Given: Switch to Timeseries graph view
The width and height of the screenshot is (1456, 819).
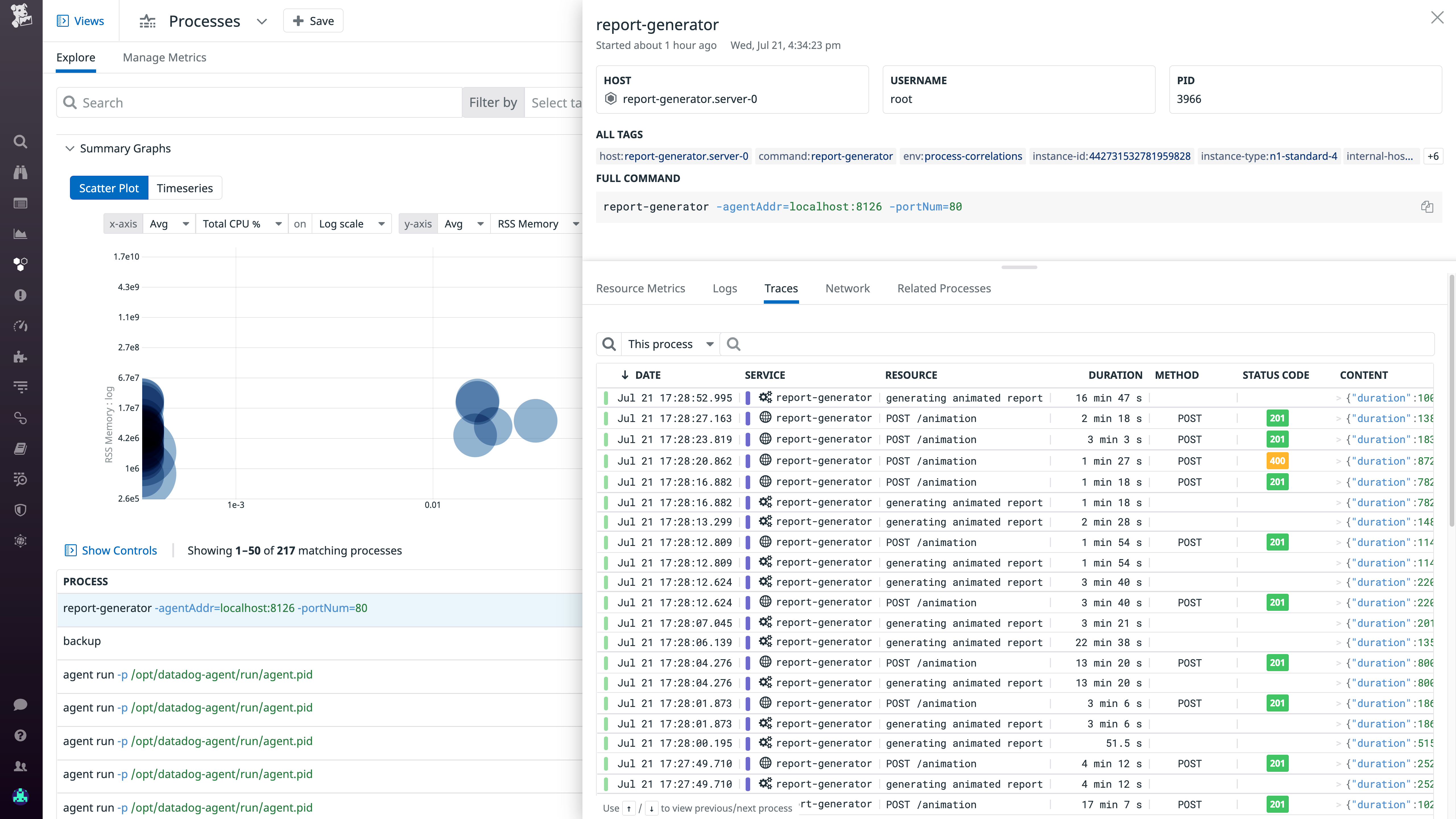Looking at the screenshot, I should pyautogui.click(x=184, y=188).
